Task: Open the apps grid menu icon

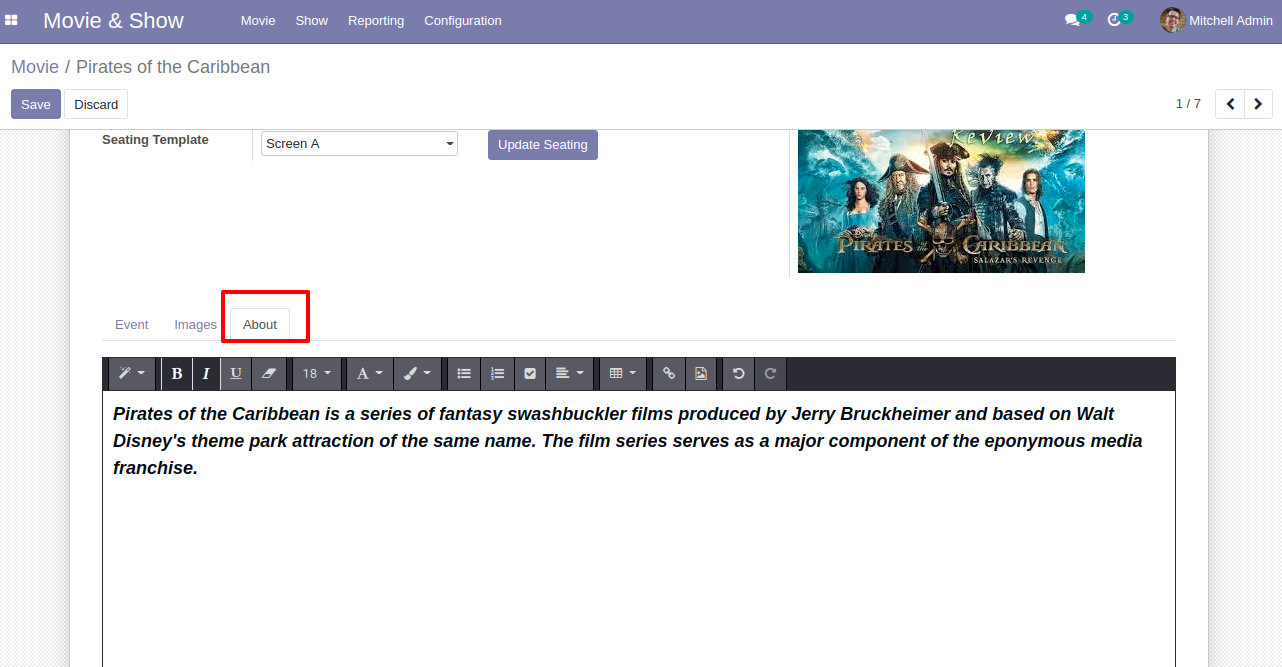Action: tap(11, 20)
